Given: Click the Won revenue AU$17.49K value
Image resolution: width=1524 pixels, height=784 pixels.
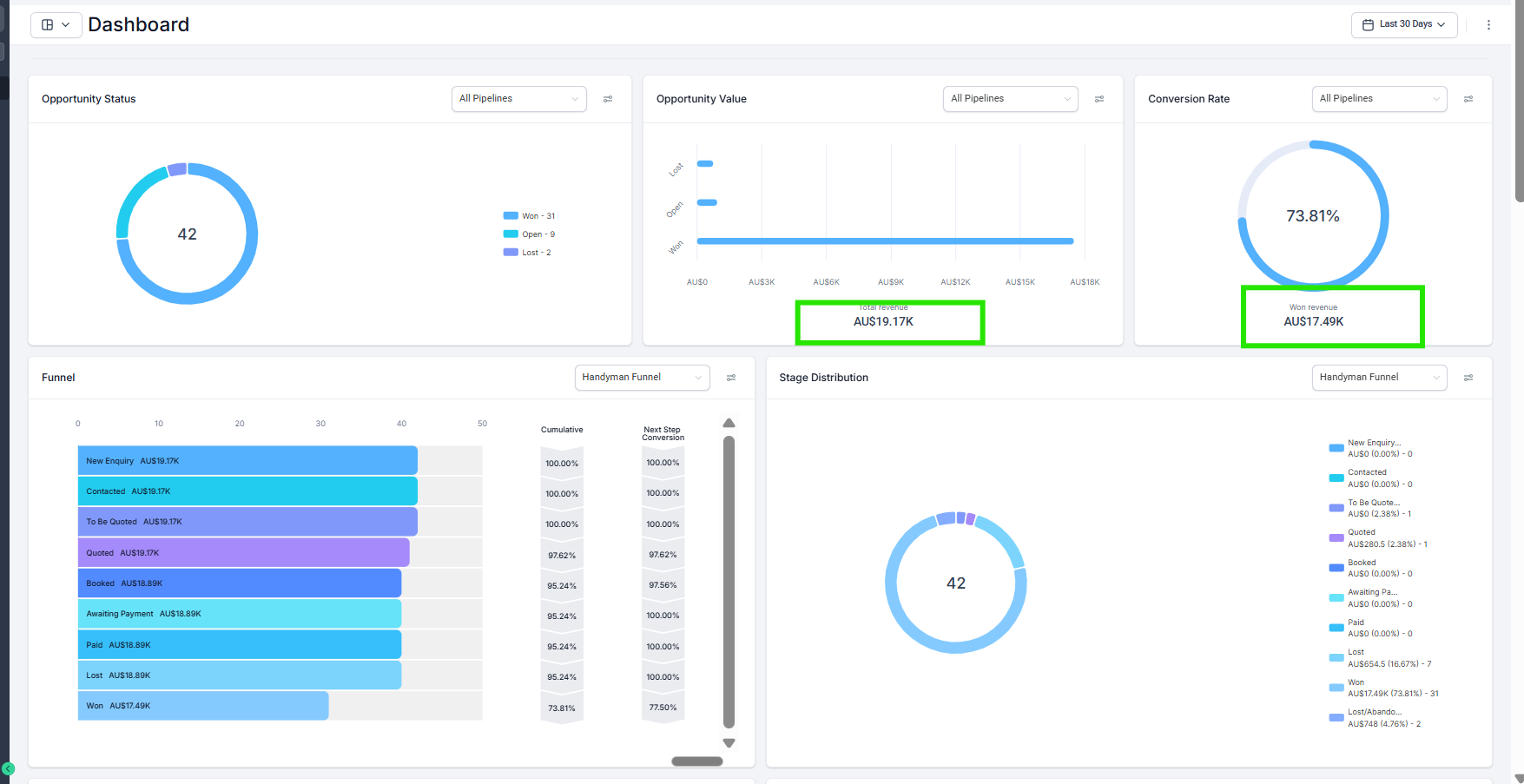Looking at the screenshot, I should tap(1314, 321).
